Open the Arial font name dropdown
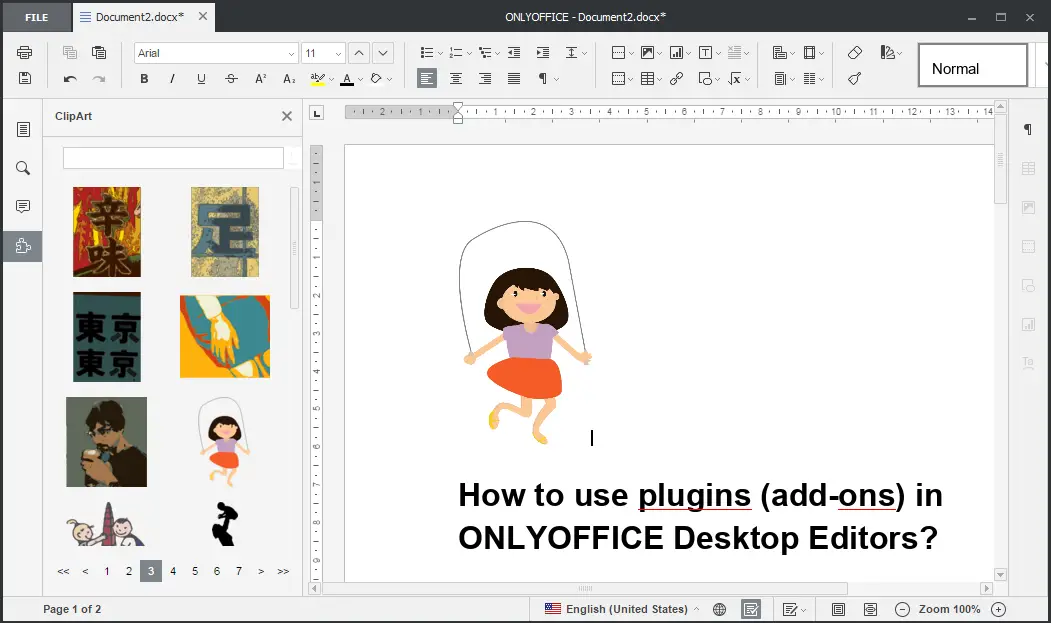Image resolution: width=1051 pixels, height=623 pixels. point(291,54)
